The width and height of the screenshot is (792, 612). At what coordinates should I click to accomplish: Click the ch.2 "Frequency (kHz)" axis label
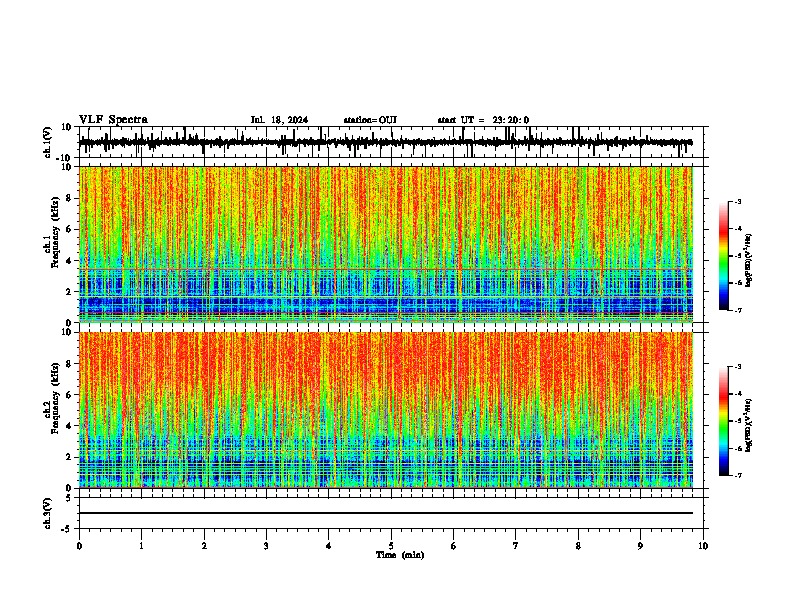[x=55, y=398]
